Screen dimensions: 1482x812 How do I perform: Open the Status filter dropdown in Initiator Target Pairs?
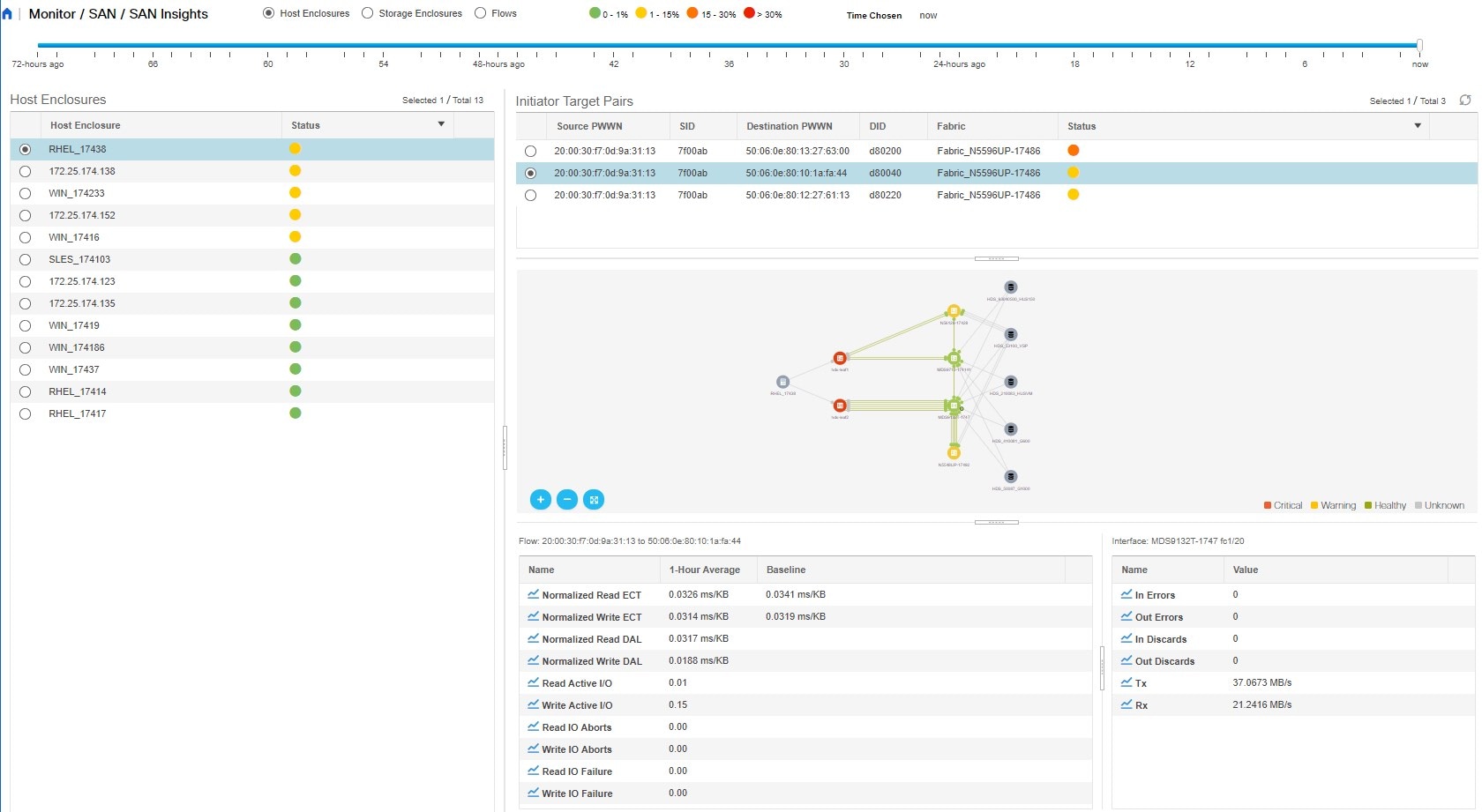(x=1418, y=126)
